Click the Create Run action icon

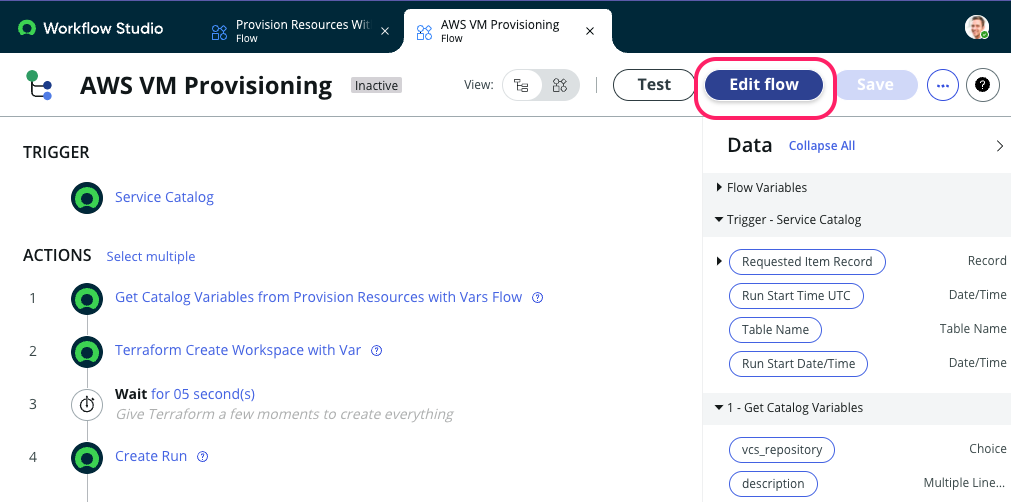tap(86, 458)
